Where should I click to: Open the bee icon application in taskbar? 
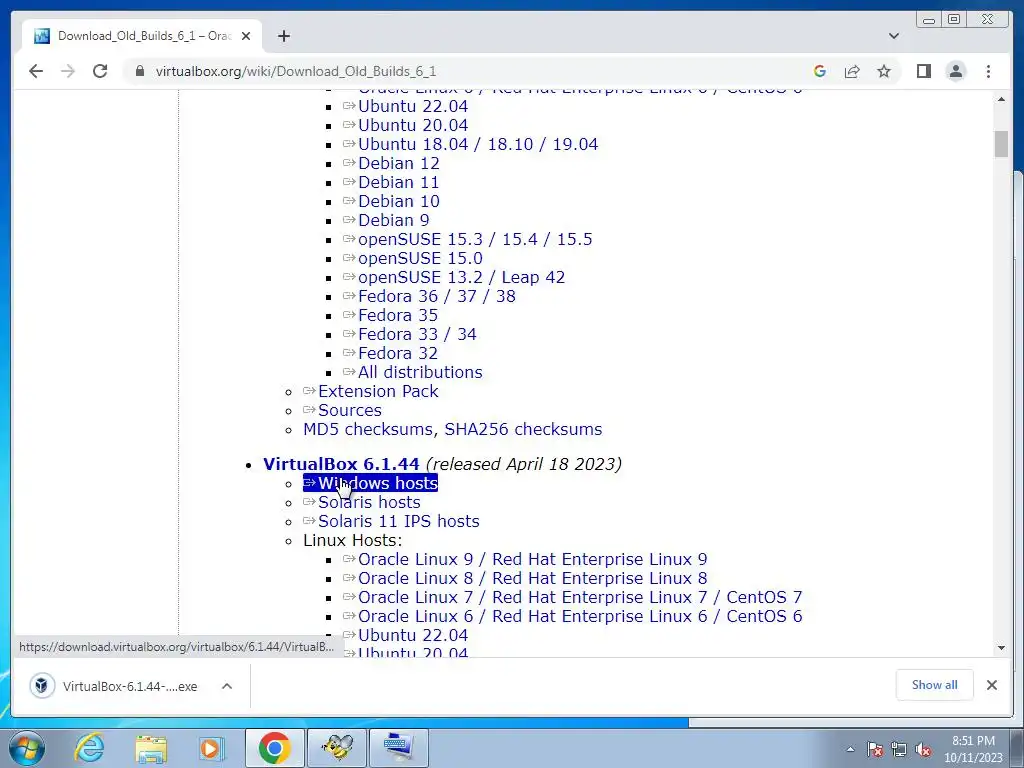(337, 748)
